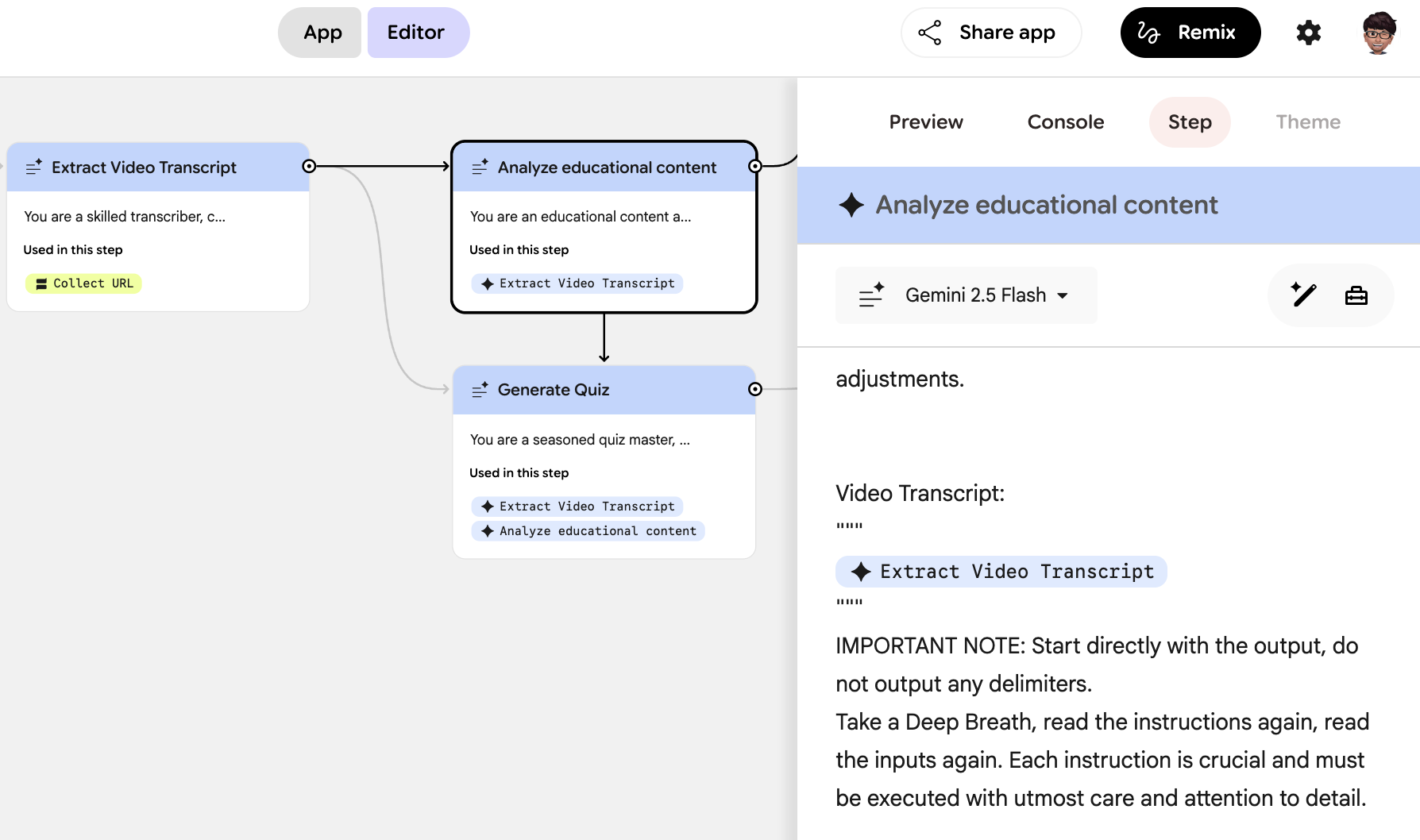Click the share icon in Share app
The image size is (1420, 840).
(929, 33)
